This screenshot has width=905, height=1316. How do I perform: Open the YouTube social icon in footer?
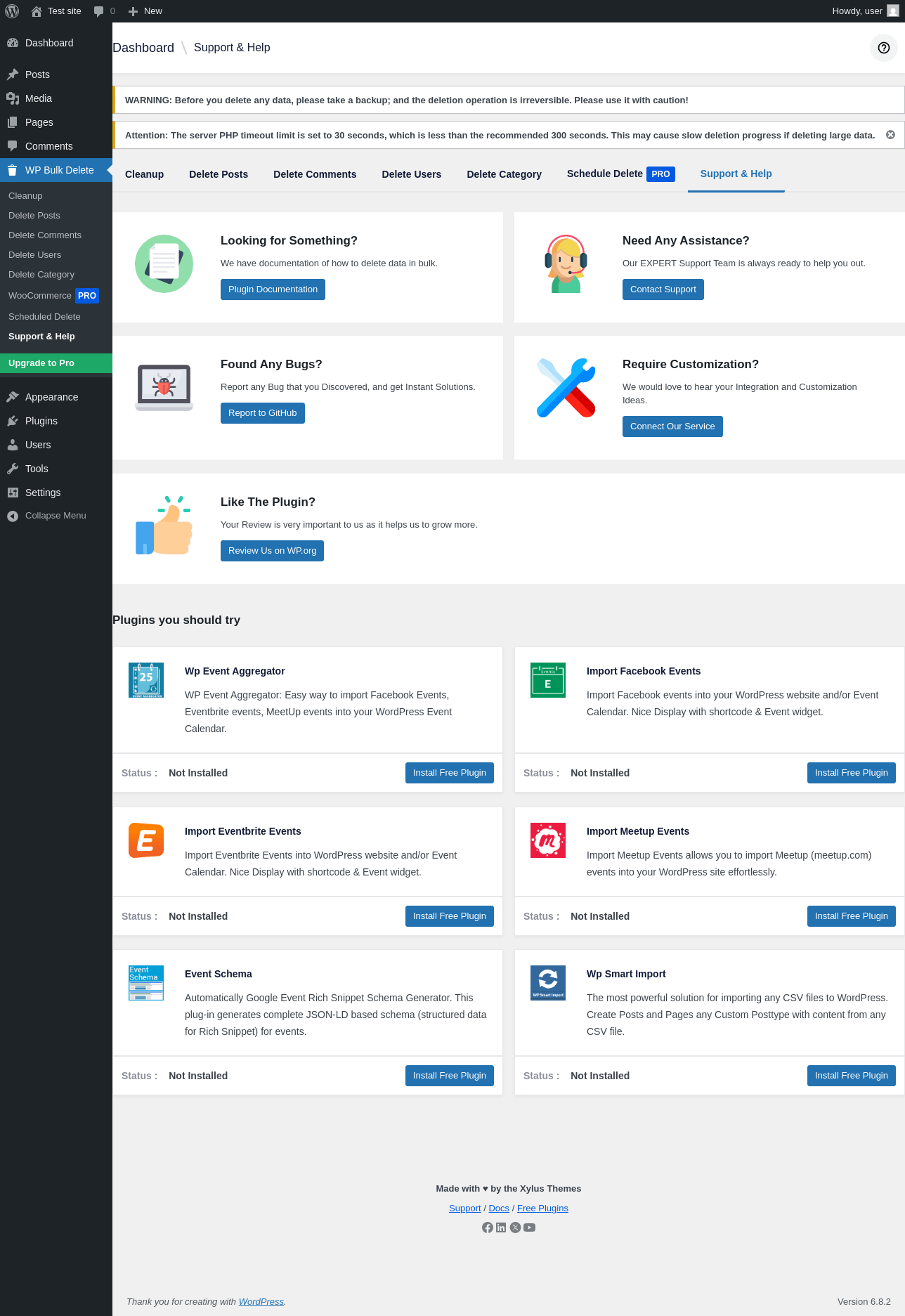pos(530,1227)
